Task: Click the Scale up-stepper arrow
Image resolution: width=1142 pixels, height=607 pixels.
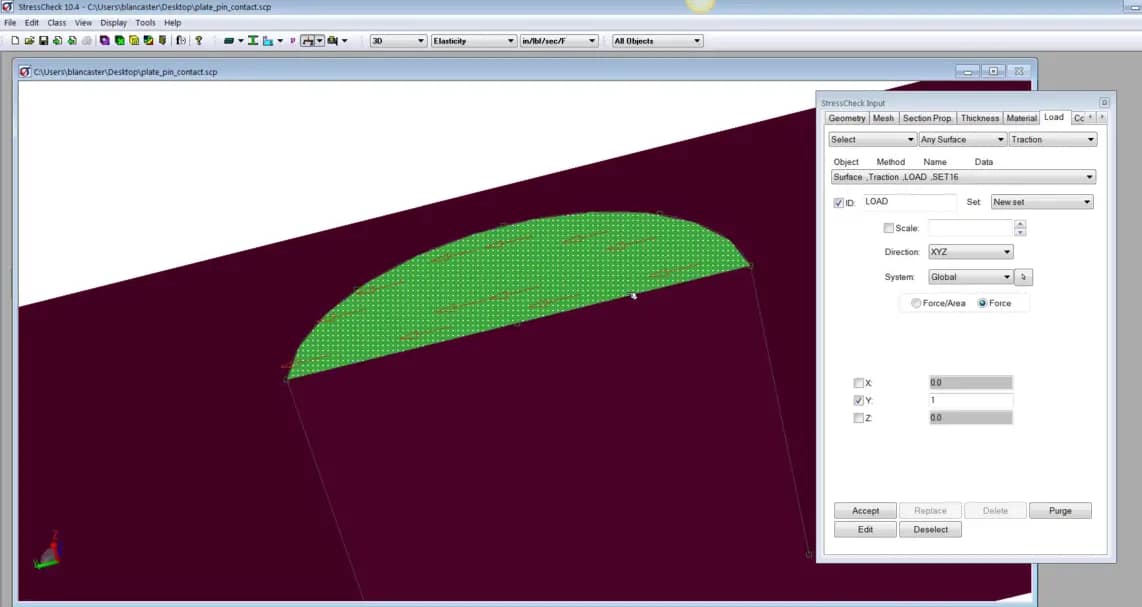Action: coord(1019,223)
